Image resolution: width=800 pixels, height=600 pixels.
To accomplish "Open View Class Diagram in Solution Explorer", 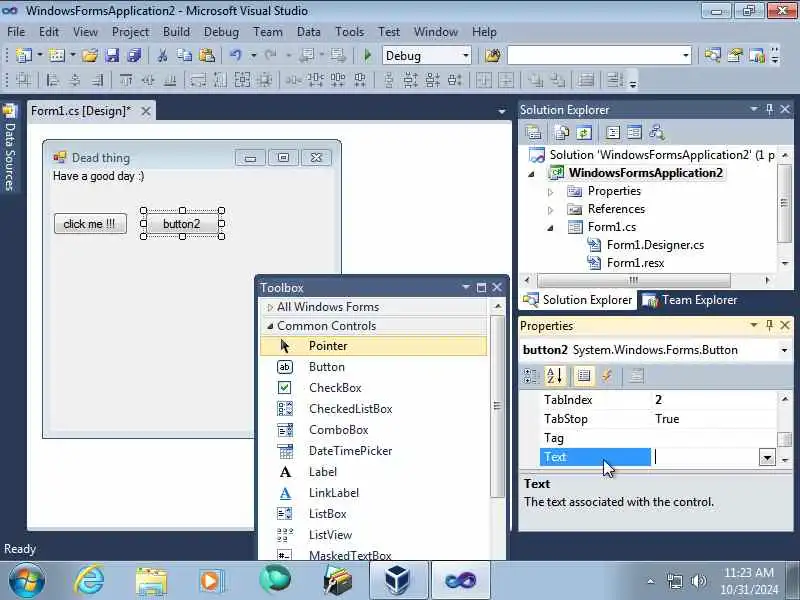I will pyautogui.click(x=657, y=133).
